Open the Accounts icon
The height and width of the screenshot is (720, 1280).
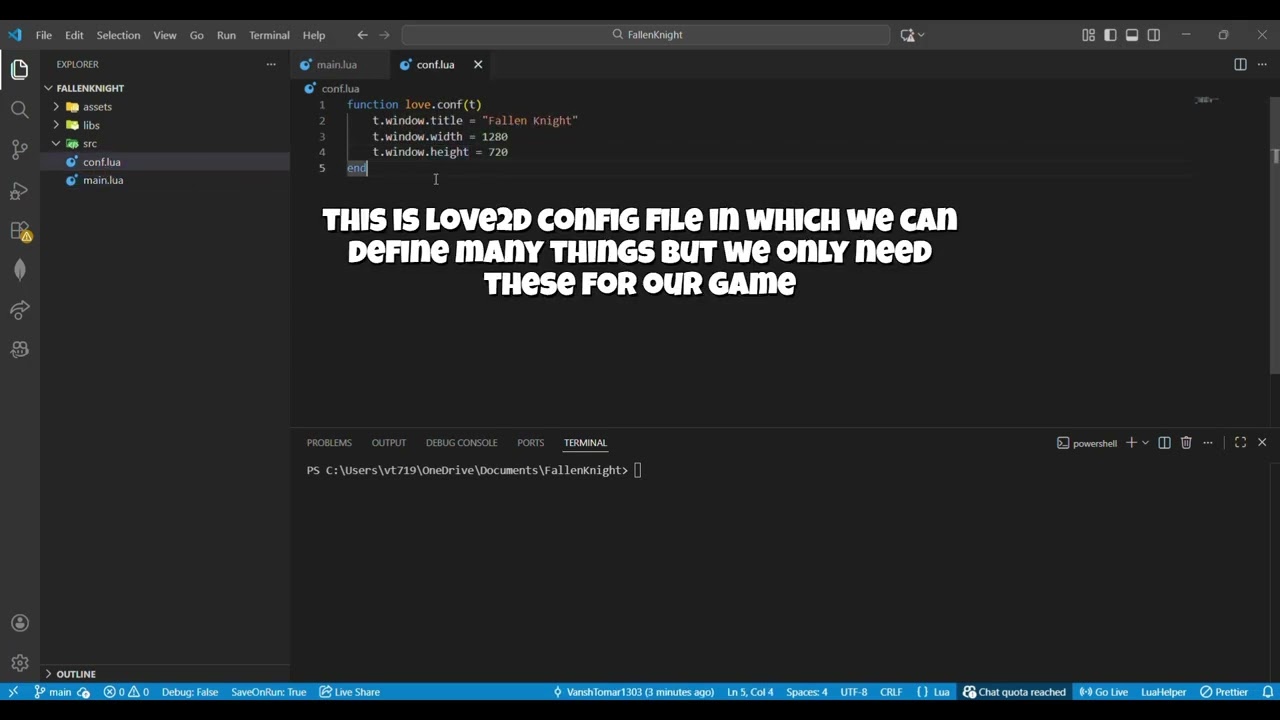[20, 623]
